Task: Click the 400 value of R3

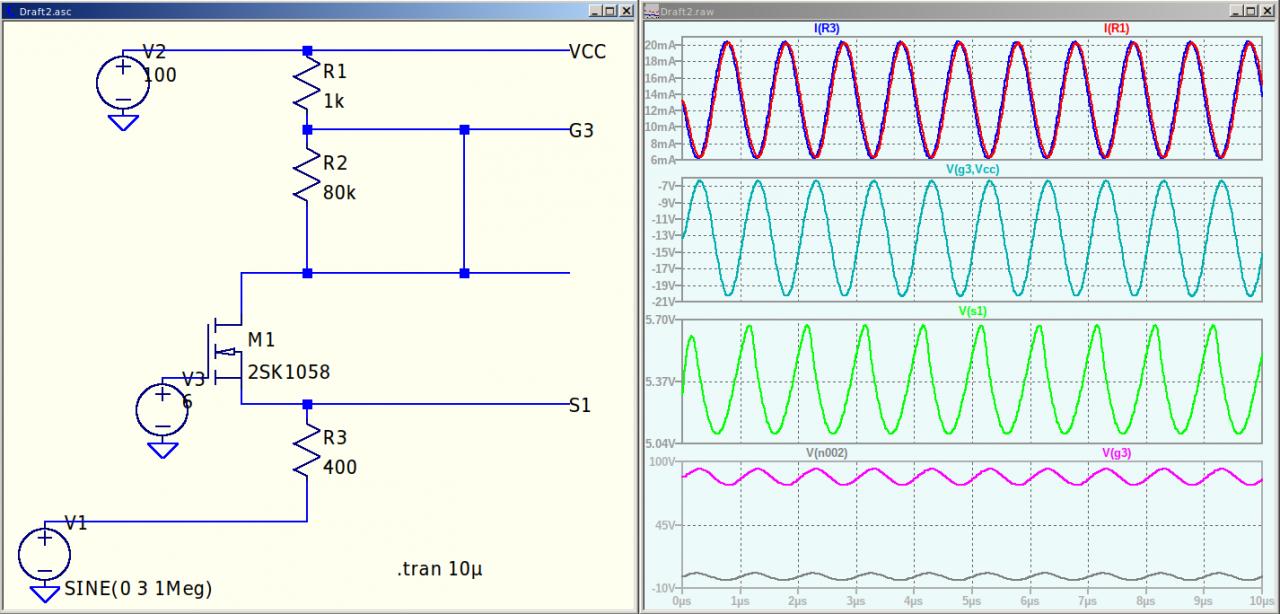Action: [x=340, y=466]
